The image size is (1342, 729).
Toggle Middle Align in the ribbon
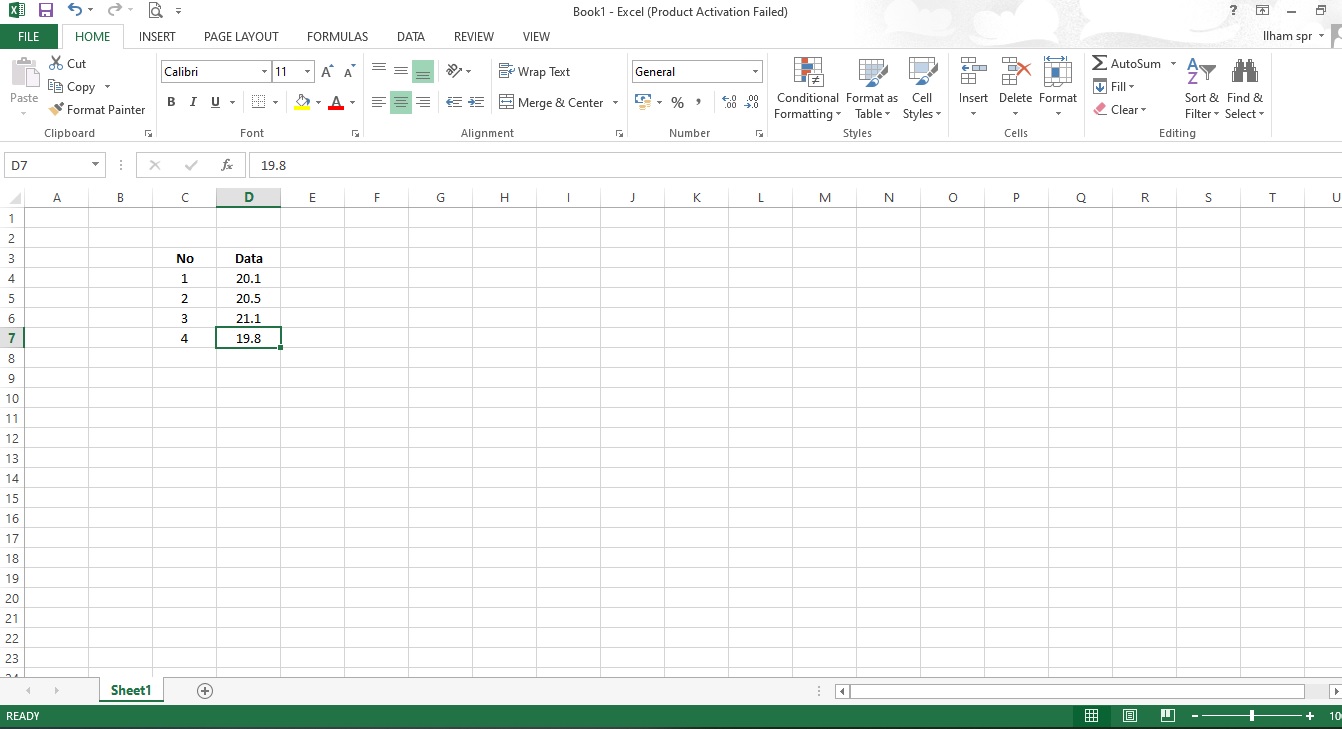[401, 71]
